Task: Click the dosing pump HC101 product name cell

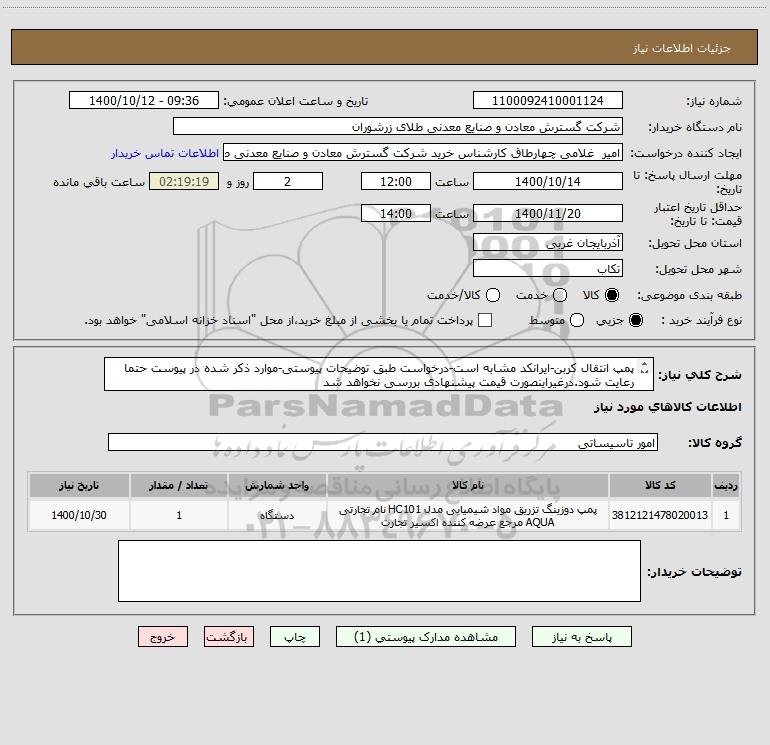Action: 468,515
